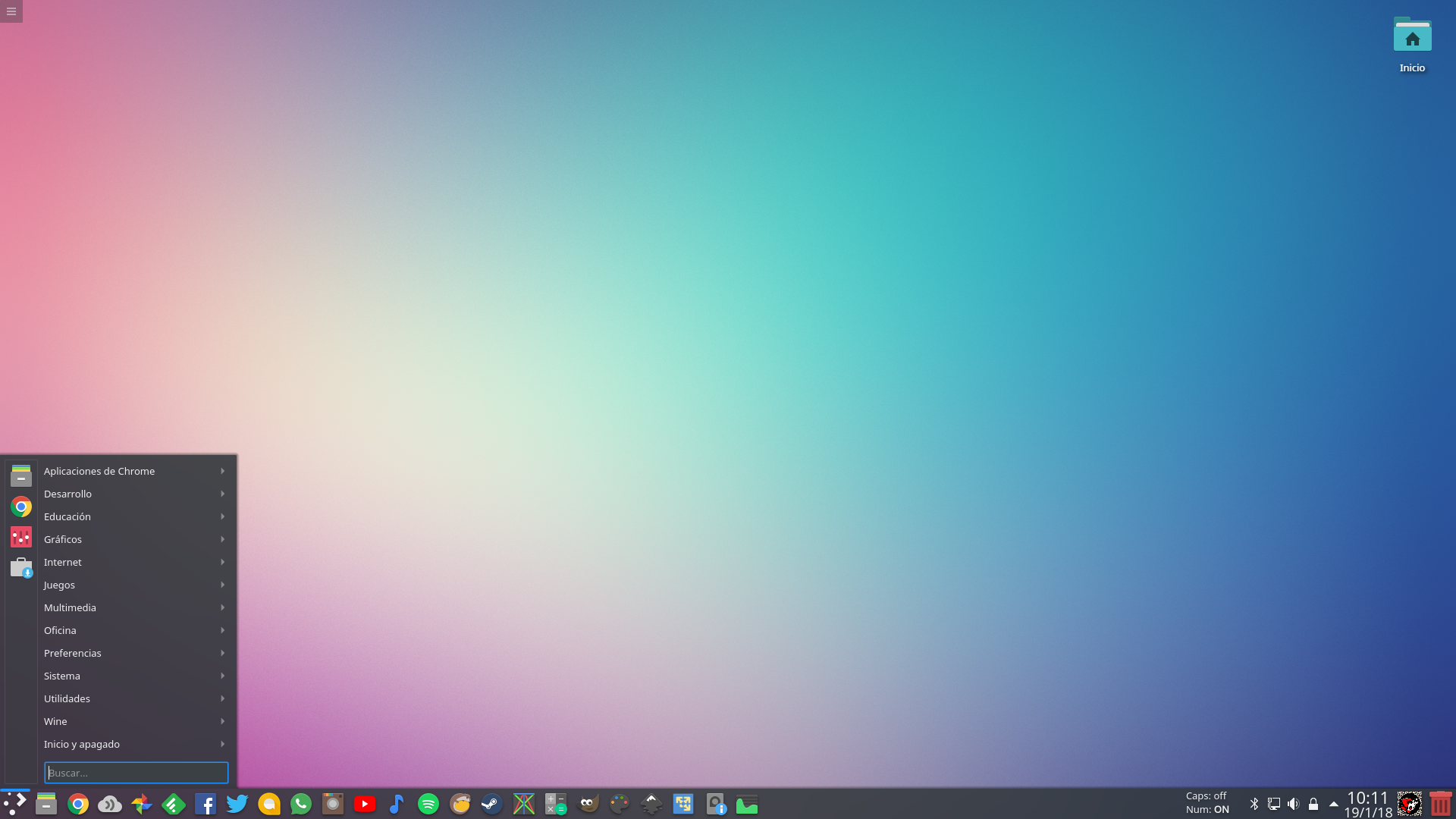Open the user avatar icon in panel
Screen dimensions: 1456x819
point(1410,804)
